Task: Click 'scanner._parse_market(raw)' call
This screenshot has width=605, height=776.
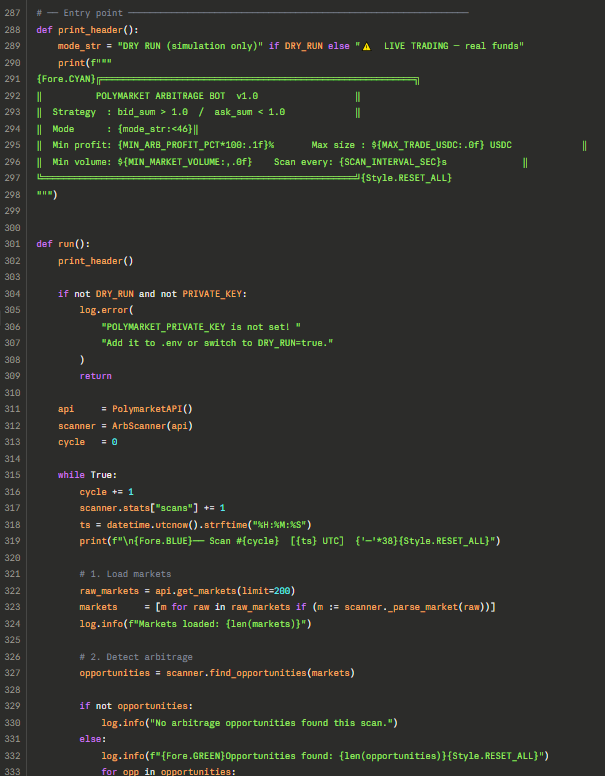Action: [x=415, y=607]
